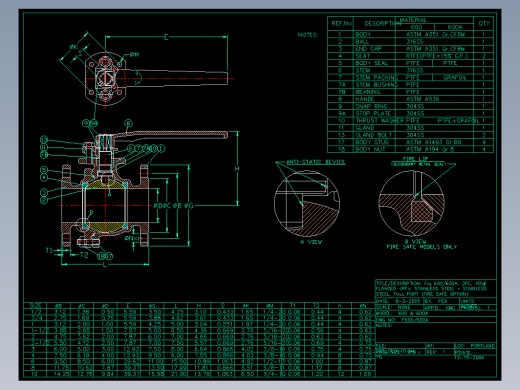This screenshot has height=390, width=520.
Task: Select the 'BALL' description in parts list
Action: pyautogui.click(x=362, y=41)
